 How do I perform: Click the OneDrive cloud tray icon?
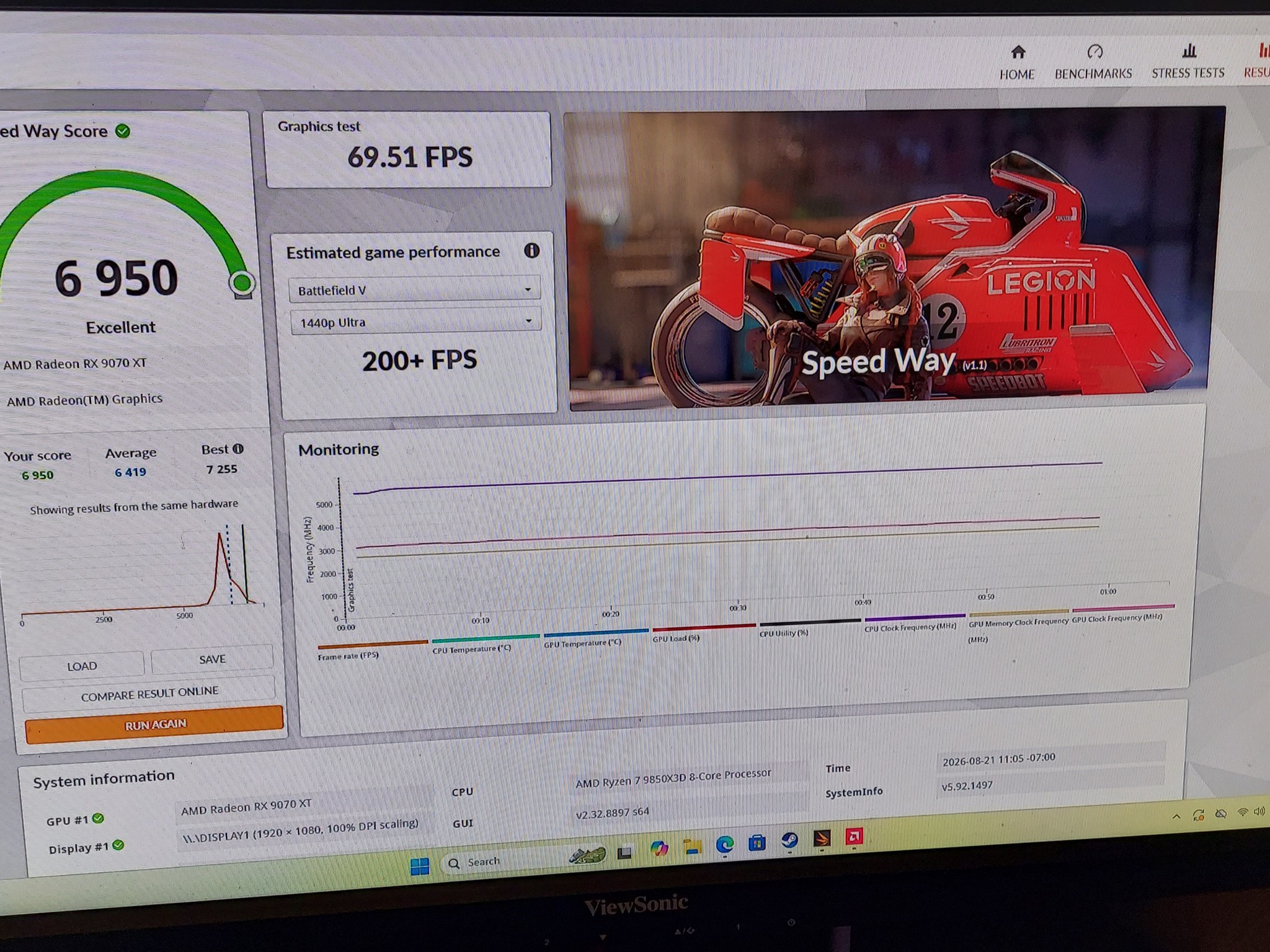pyautogui.click(x=1220, y=813)
